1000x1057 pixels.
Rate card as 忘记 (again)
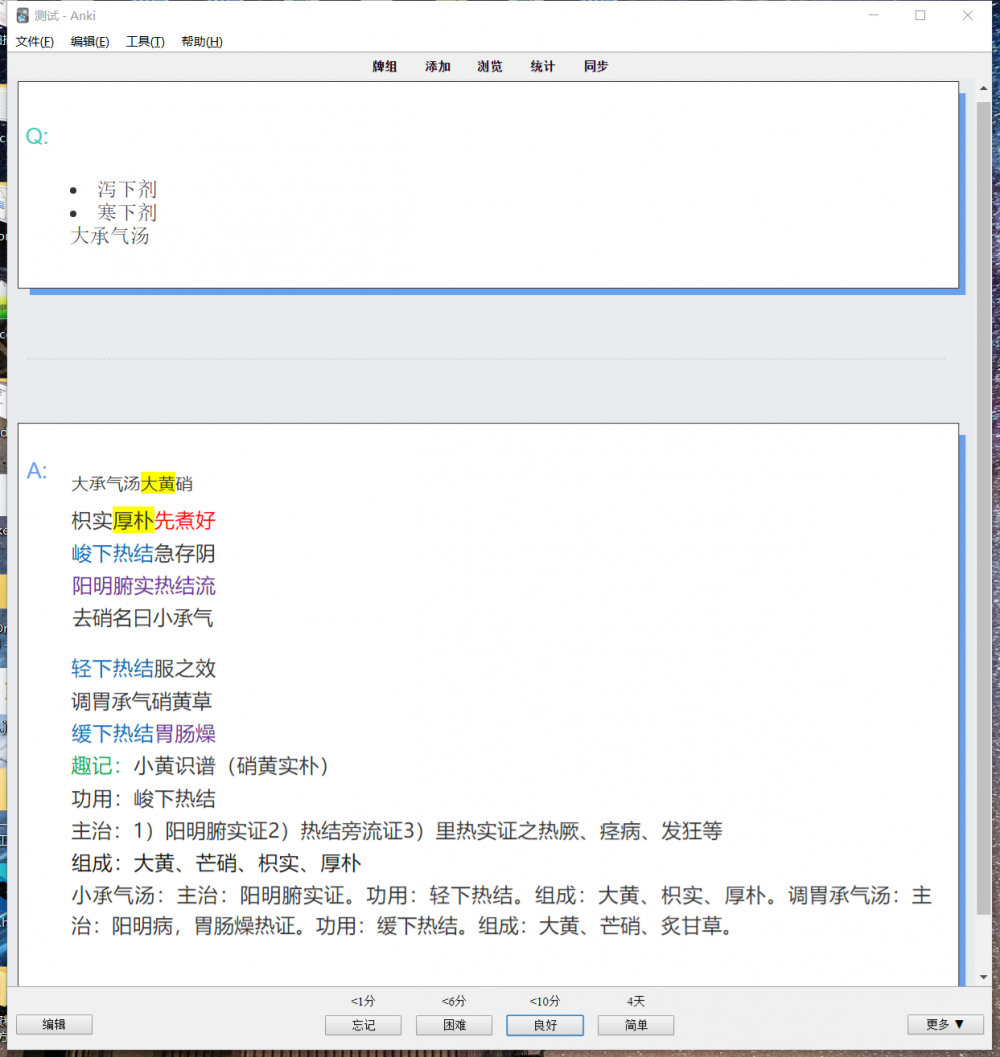click(x=363, y=1025)
